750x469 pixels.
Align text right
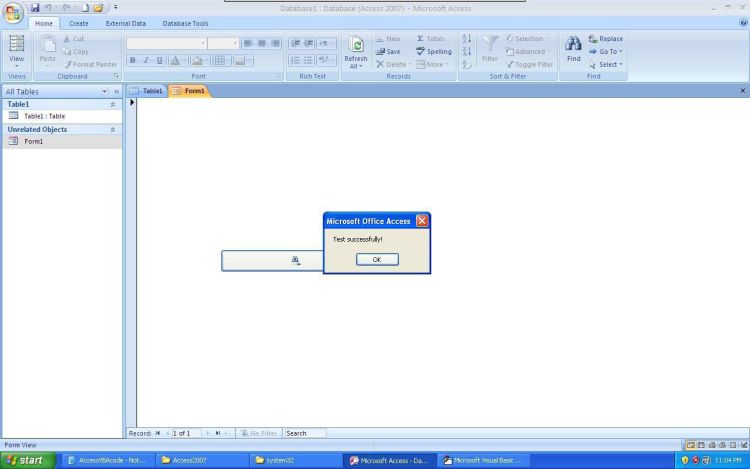(275, 44)
